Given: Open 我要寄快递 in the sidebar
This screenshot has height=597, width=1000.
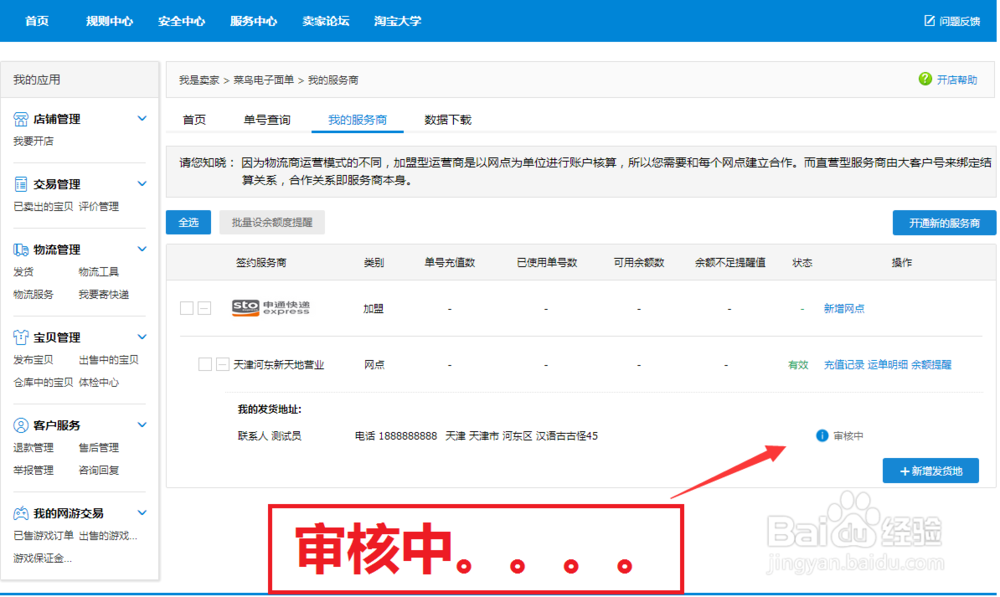Looking at the screenshot, I should point(104,294).
